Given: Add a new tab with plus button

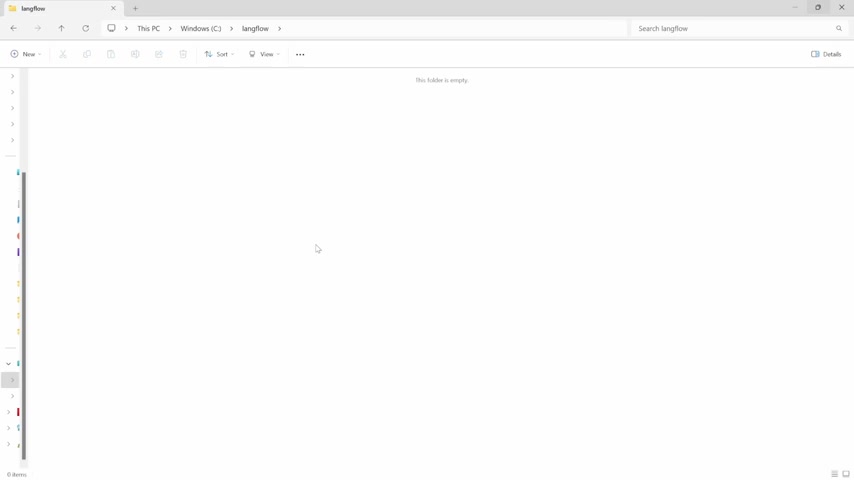Looking at the screenshot, I should tap(136, 8).
